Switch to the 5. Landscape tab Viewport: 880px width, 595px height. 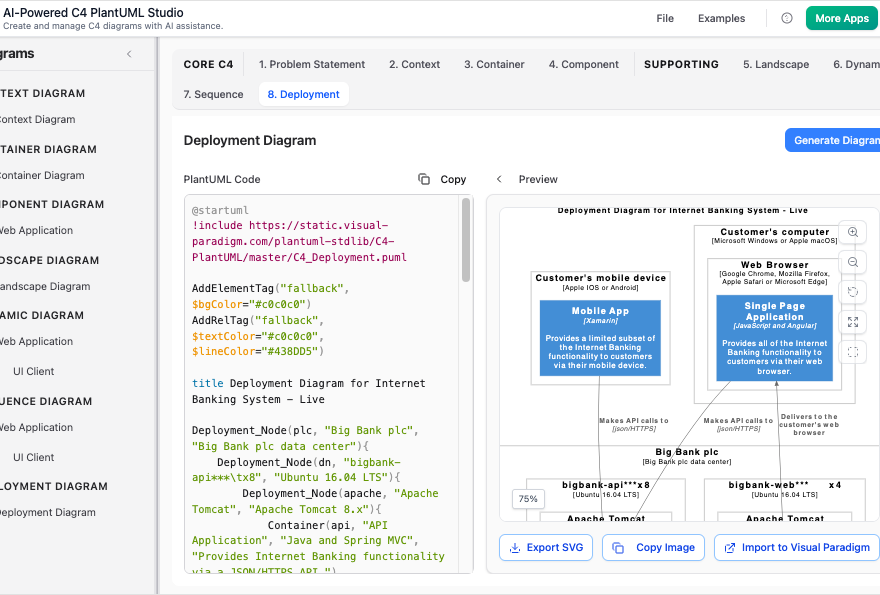[776, 64]
